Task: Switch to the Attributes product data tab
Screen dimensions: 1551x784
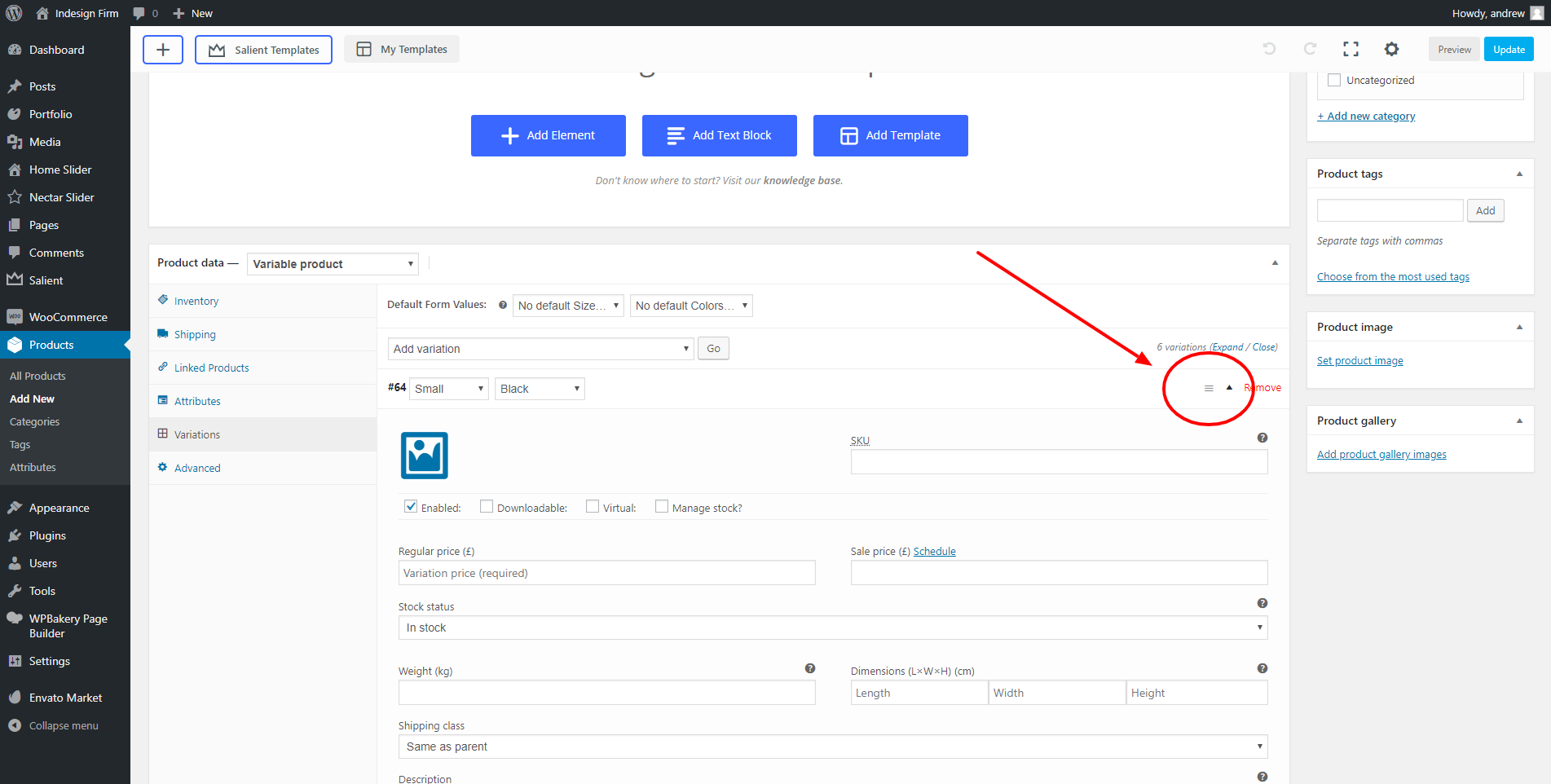Action: (197, 401)
